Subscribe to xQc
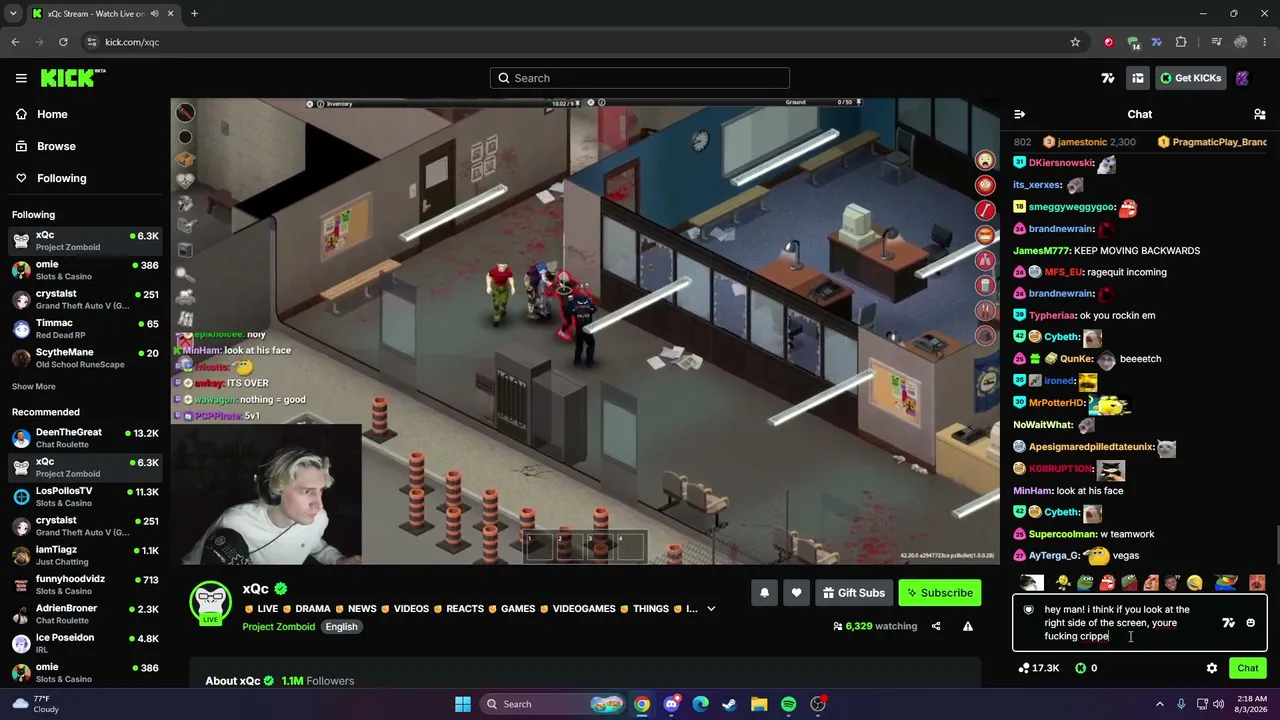Screen dimensions: 1280x720 (x=940, y=593)
